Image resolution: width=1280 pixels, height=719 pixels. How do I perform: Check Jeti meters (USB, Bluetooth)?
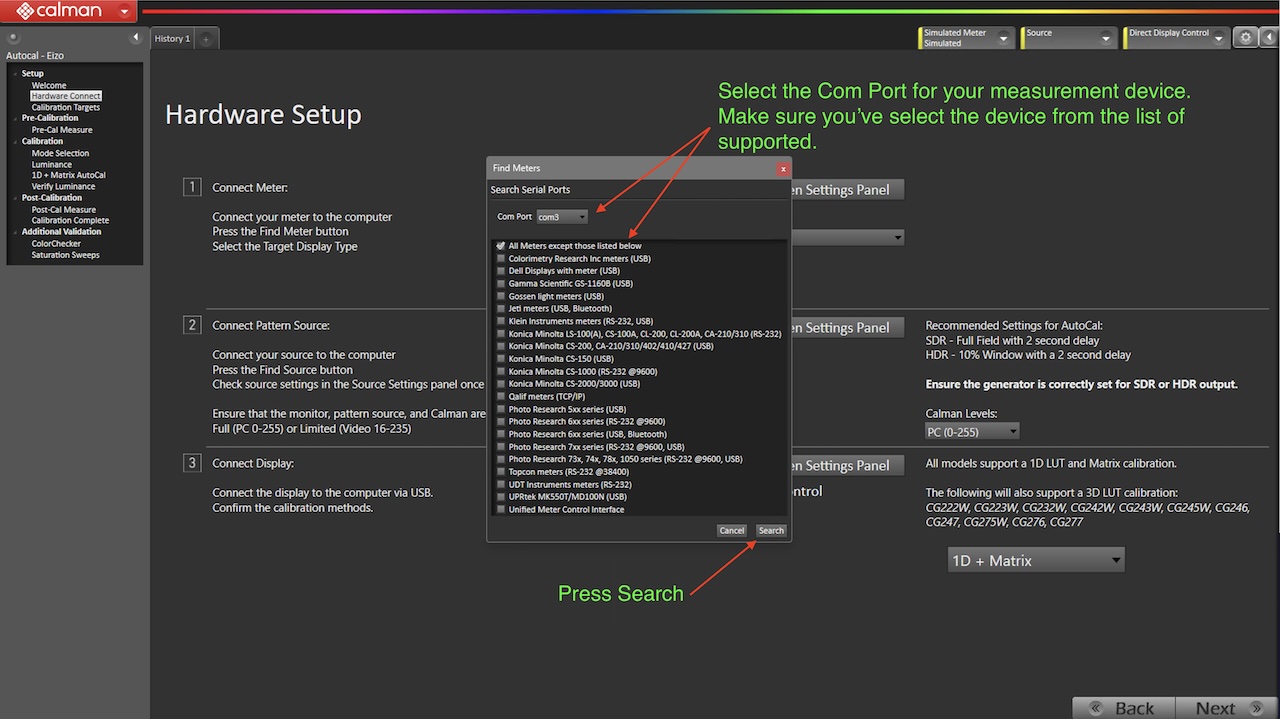click(500, 309)
